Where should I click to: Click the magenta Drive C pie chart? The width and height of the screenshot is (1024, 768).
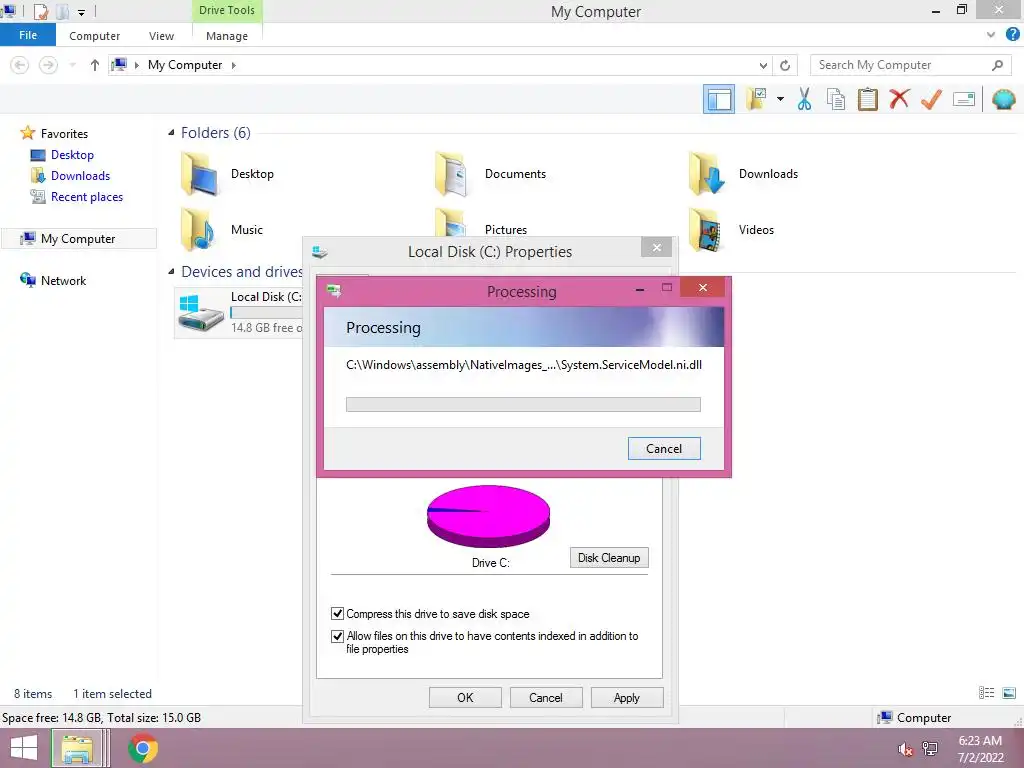pos(488,516)
